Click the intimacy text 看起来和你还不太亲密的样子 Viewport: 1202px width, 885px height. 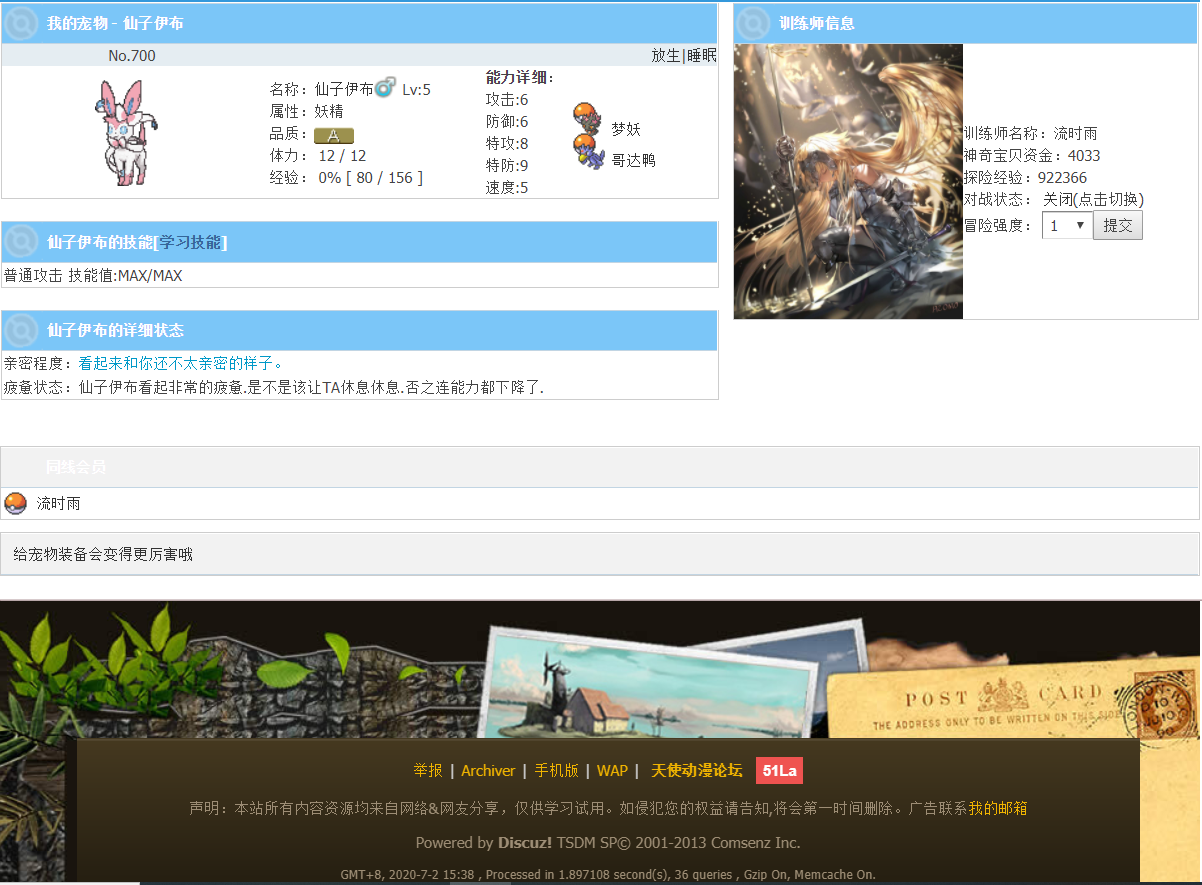point(180,364)
